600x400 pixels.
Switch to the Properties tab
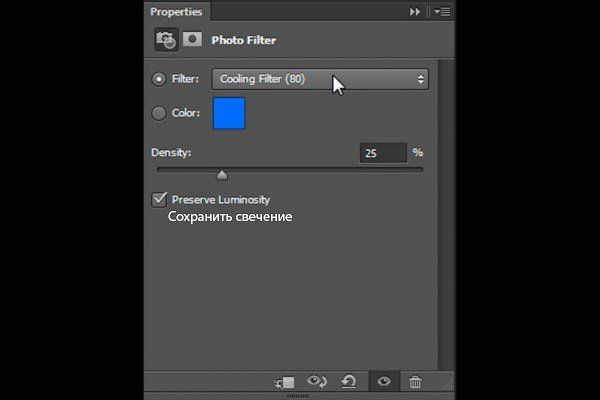pos(176,12)
